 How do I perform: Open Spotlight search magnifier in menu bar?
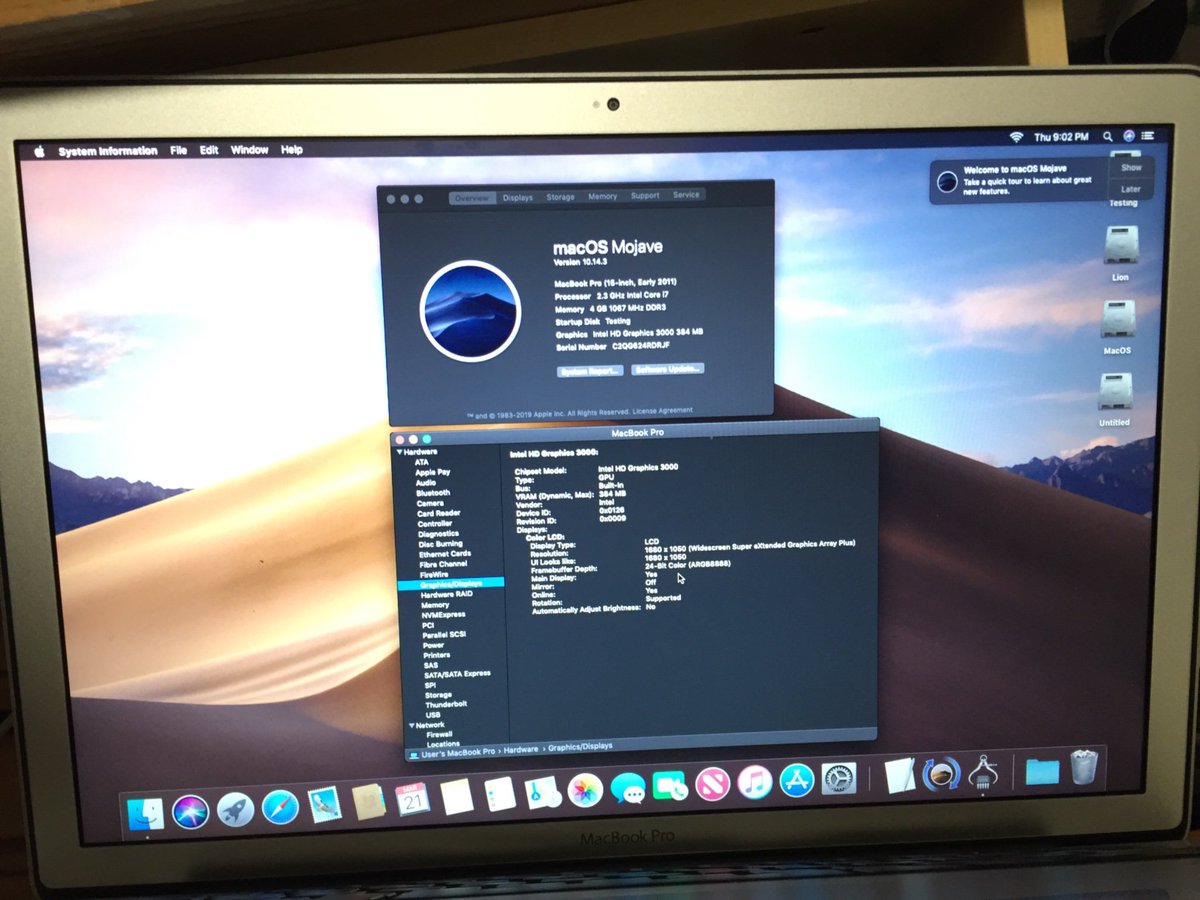(x=1107, y=136)
